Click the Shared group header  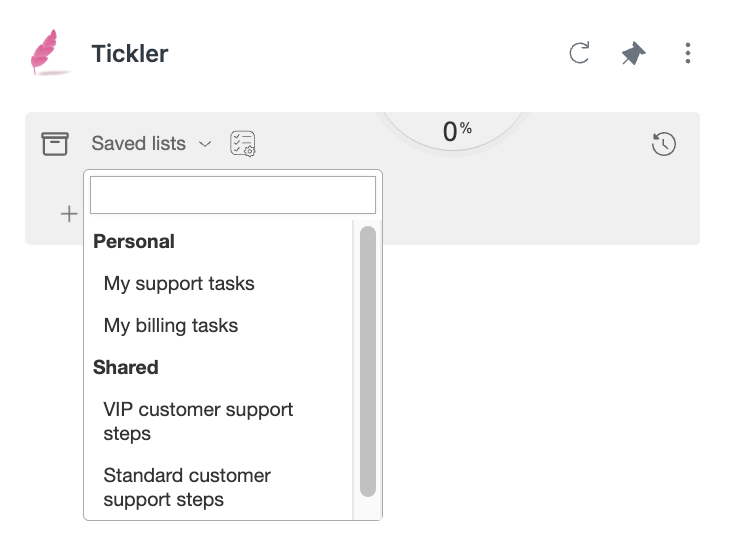click(x=126, y=367)
